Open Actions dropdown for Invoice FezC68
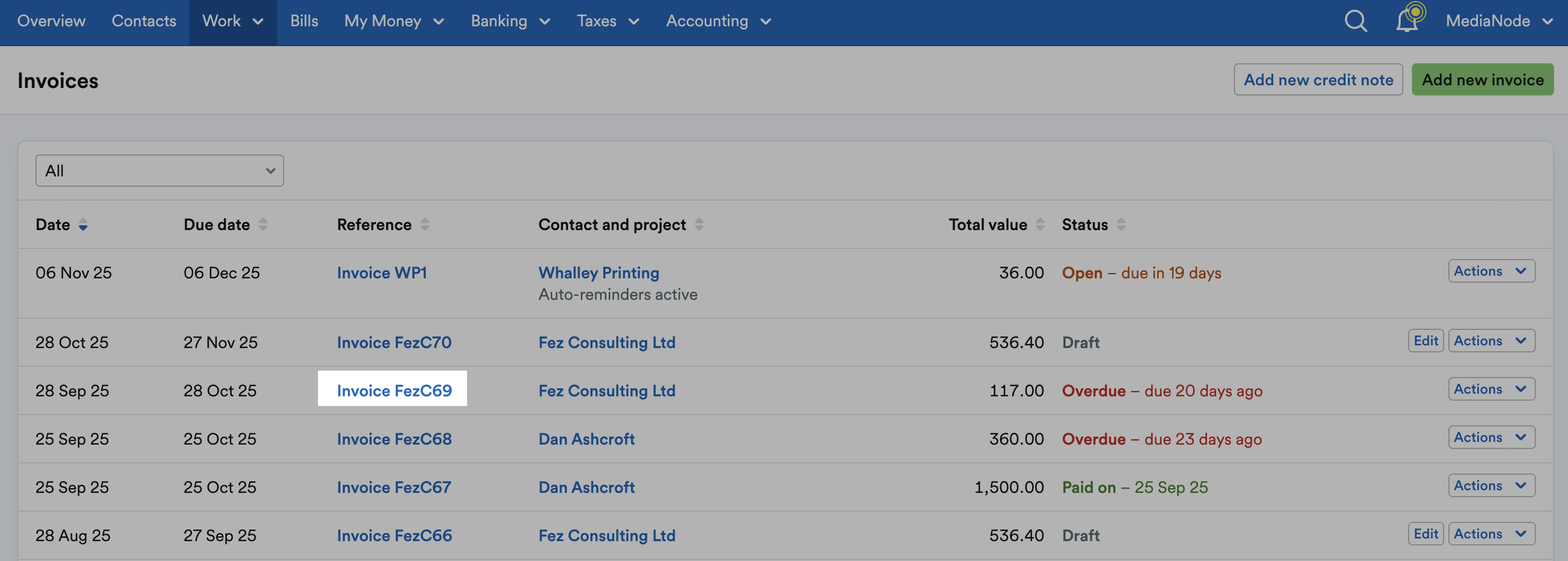1568x561 pixels. (x=1491, y=437)
